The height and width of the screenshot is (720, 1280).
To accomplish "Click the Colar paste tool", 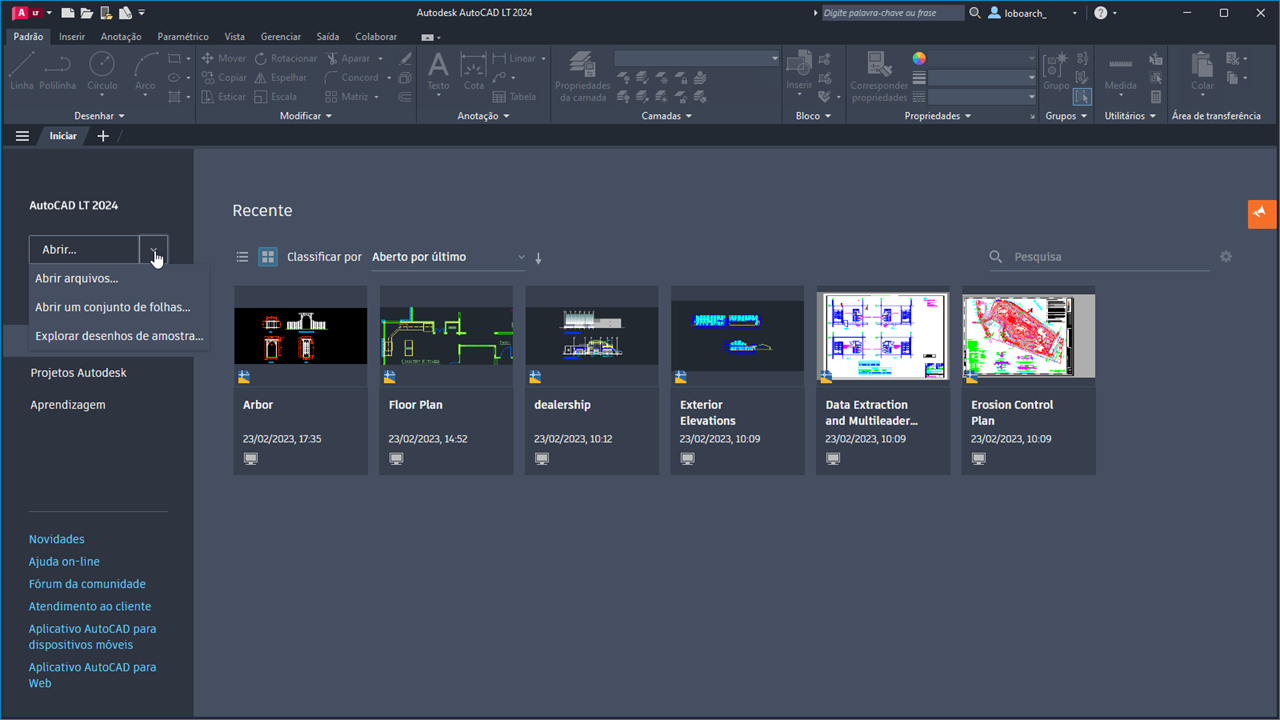I will (x=1202, y=72).
